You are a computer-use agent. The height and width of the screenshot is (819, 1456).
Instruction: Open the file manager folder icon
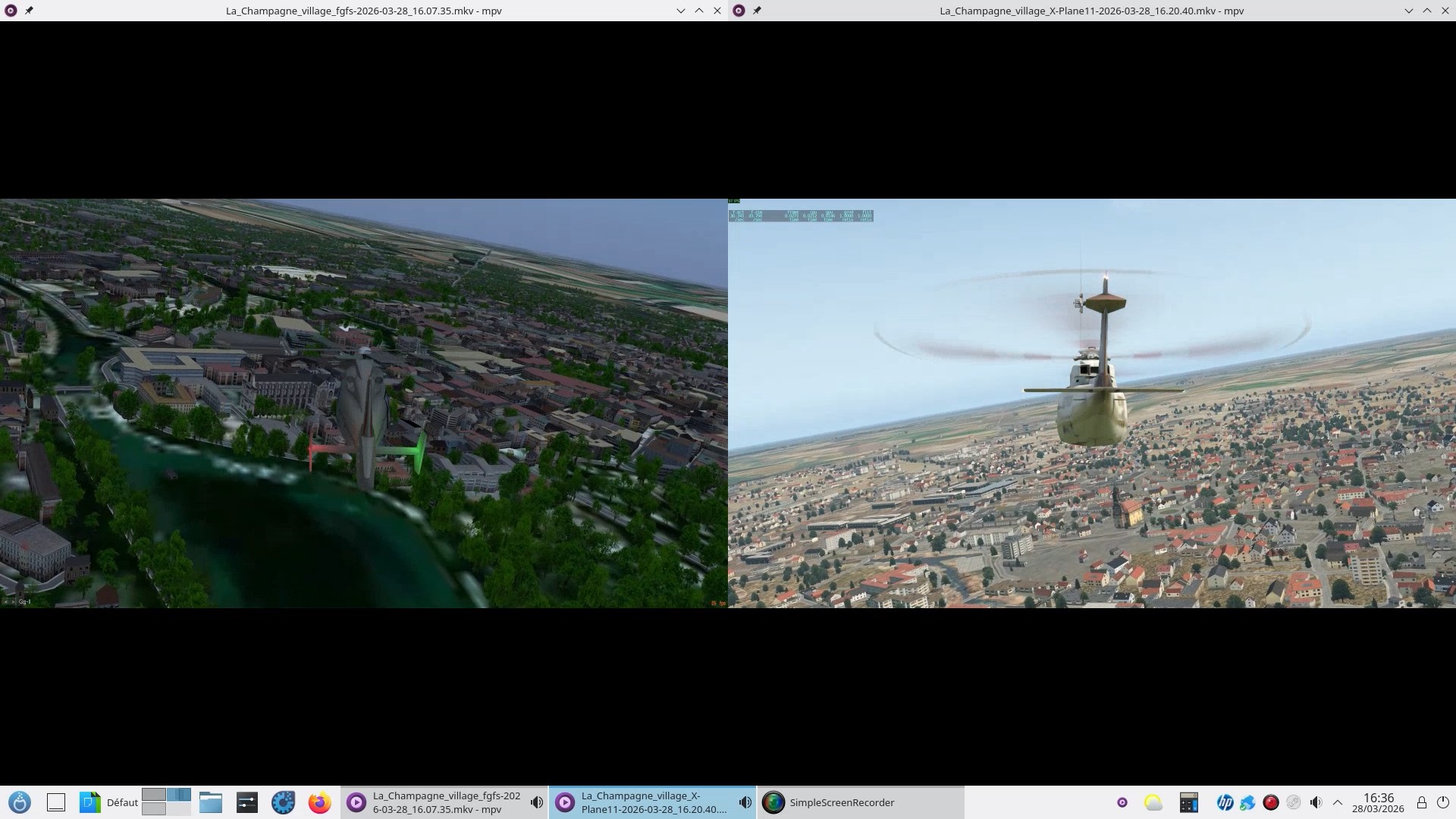pos(210,802)
